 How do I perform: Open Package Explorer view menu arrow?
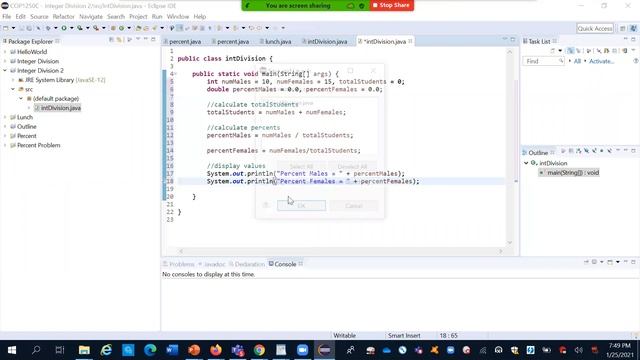pyautogui.click(x=138, y=40)
